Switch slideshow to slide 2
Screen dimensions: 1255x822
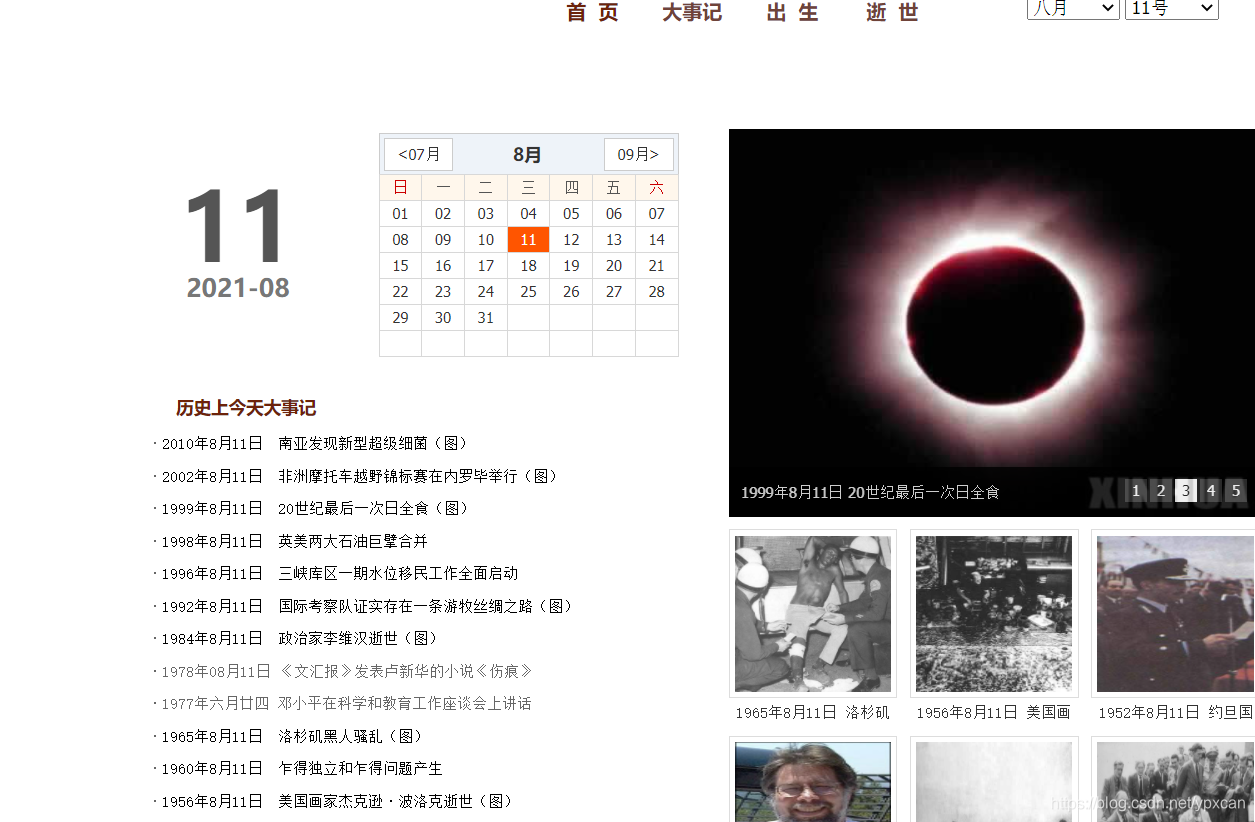tap(1161, 490)
